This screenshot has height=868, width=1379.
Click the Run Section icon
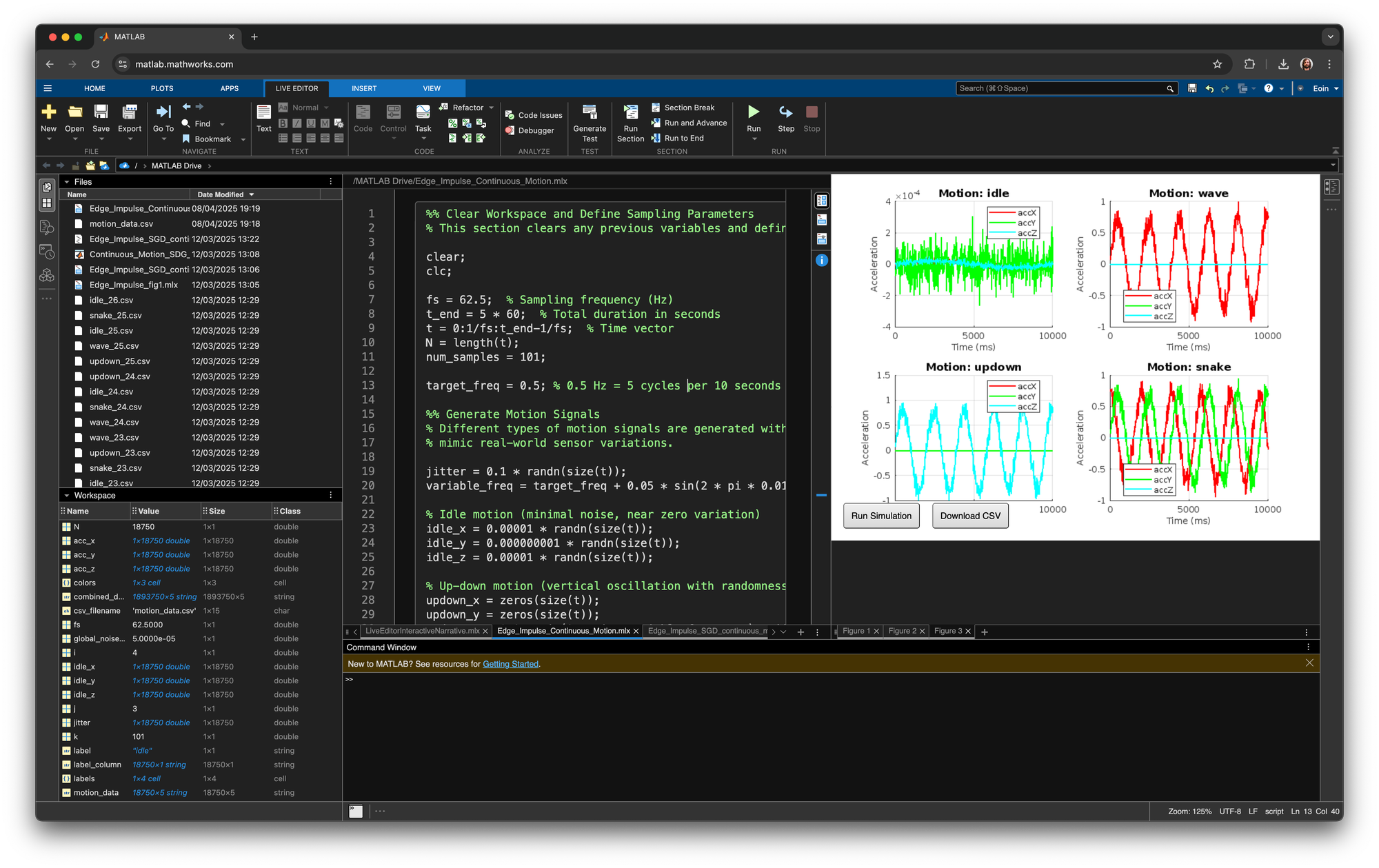click(630, 112)
